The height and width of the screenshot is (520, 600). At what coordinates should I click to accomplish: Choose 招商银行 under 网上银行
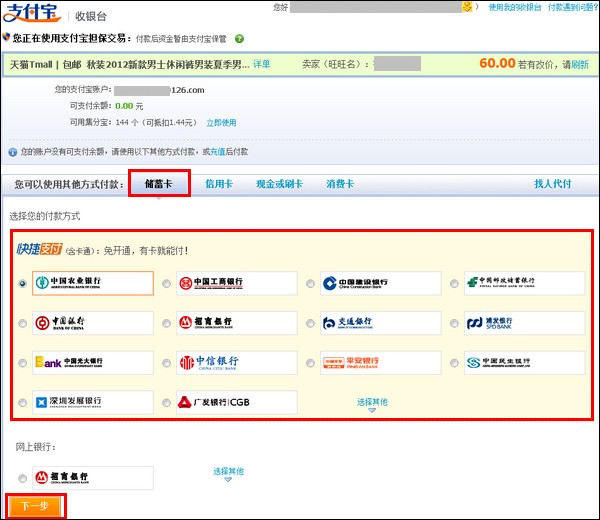(x=93, y=477)
